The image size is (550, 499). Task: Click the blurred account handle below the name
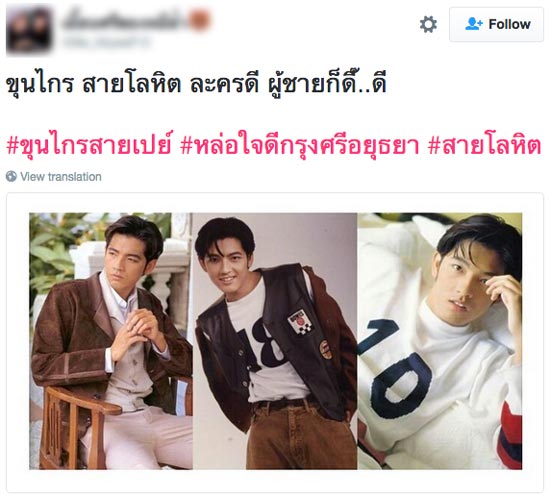[107, 42]
